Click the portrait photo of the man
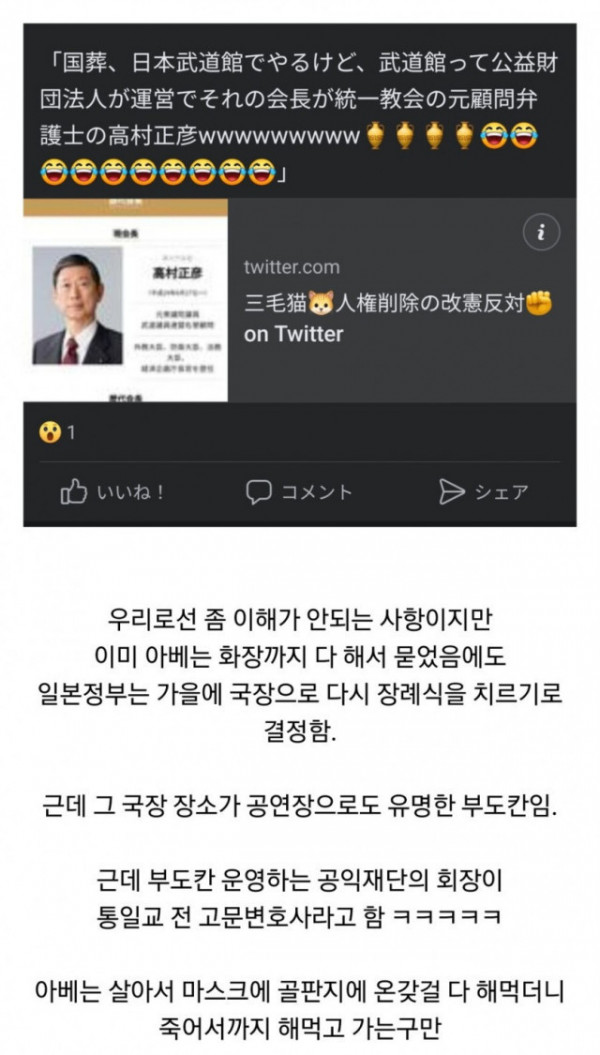600x1055 pixels. point(77,305)
